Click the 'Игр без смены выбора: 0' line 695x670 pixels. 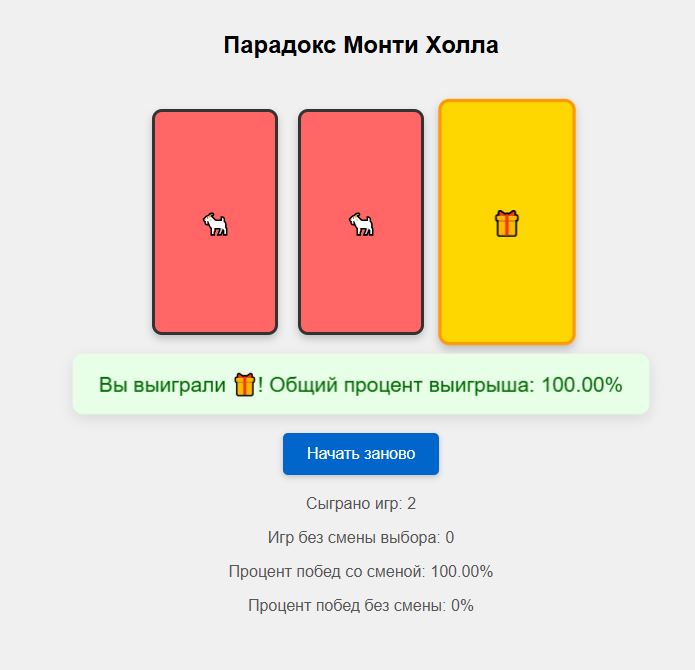(361, 538)
